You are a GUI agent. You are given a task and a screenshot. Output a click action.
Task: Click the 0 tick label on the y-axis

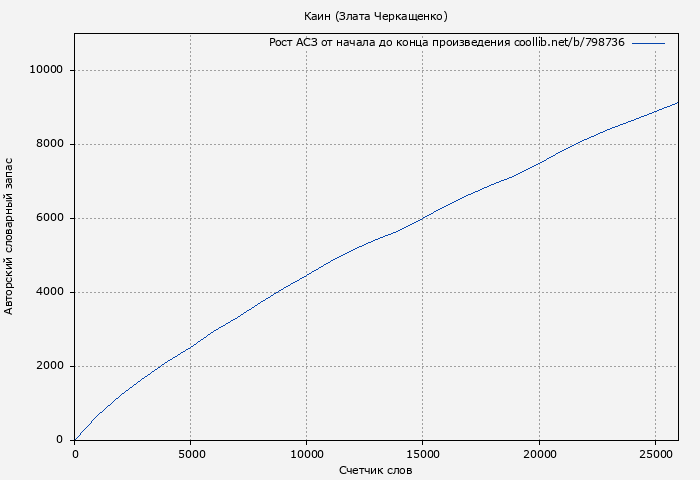point(61,440)
